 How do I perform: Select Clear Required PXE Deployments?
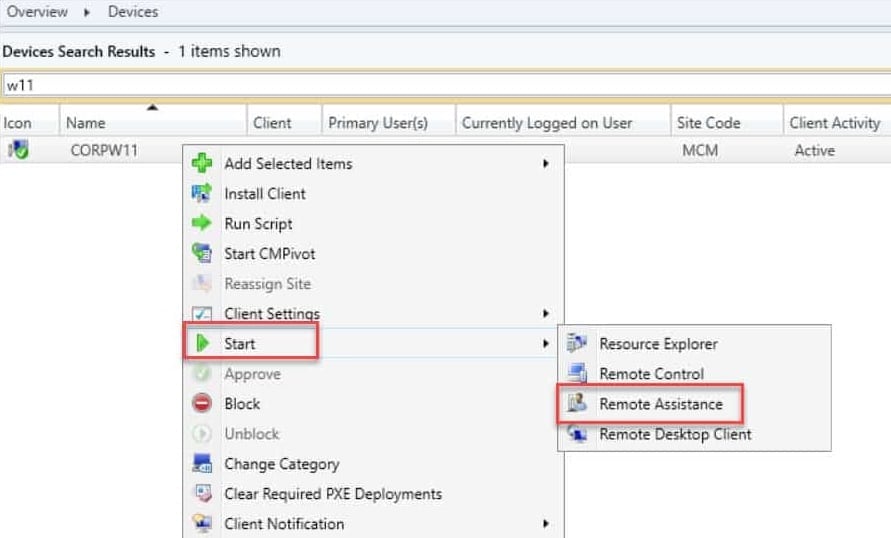(373, 494)
